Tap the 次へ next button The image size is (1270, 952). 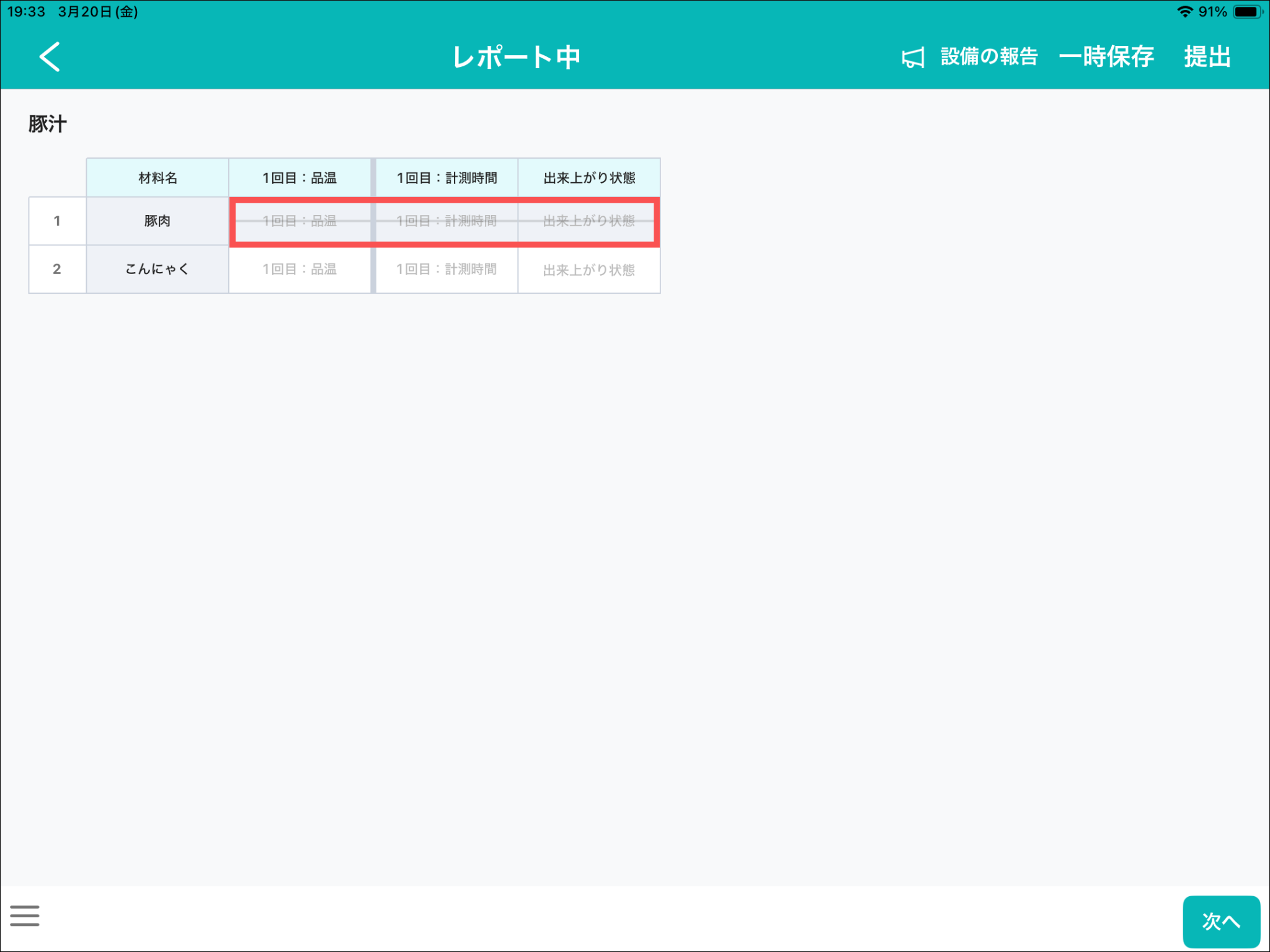click(1220, 921)
